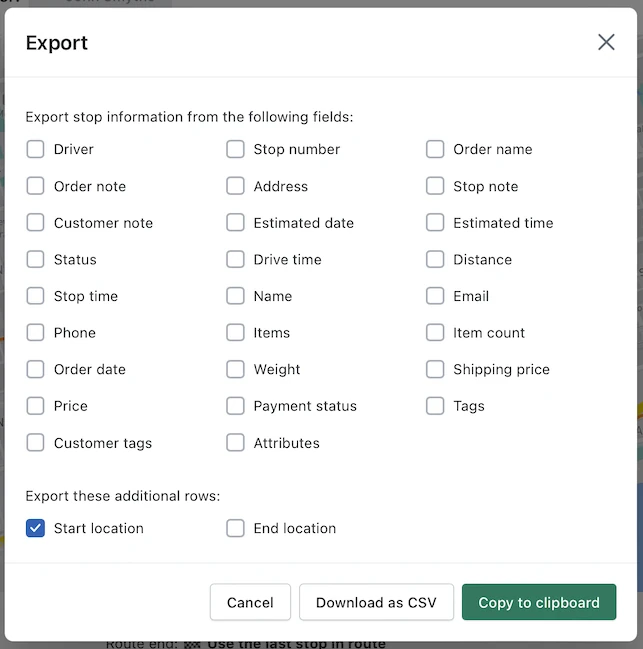Viewport: 643px width, 649px height.
Task: Select the Order note checkbox
Action: pos(35,186)
